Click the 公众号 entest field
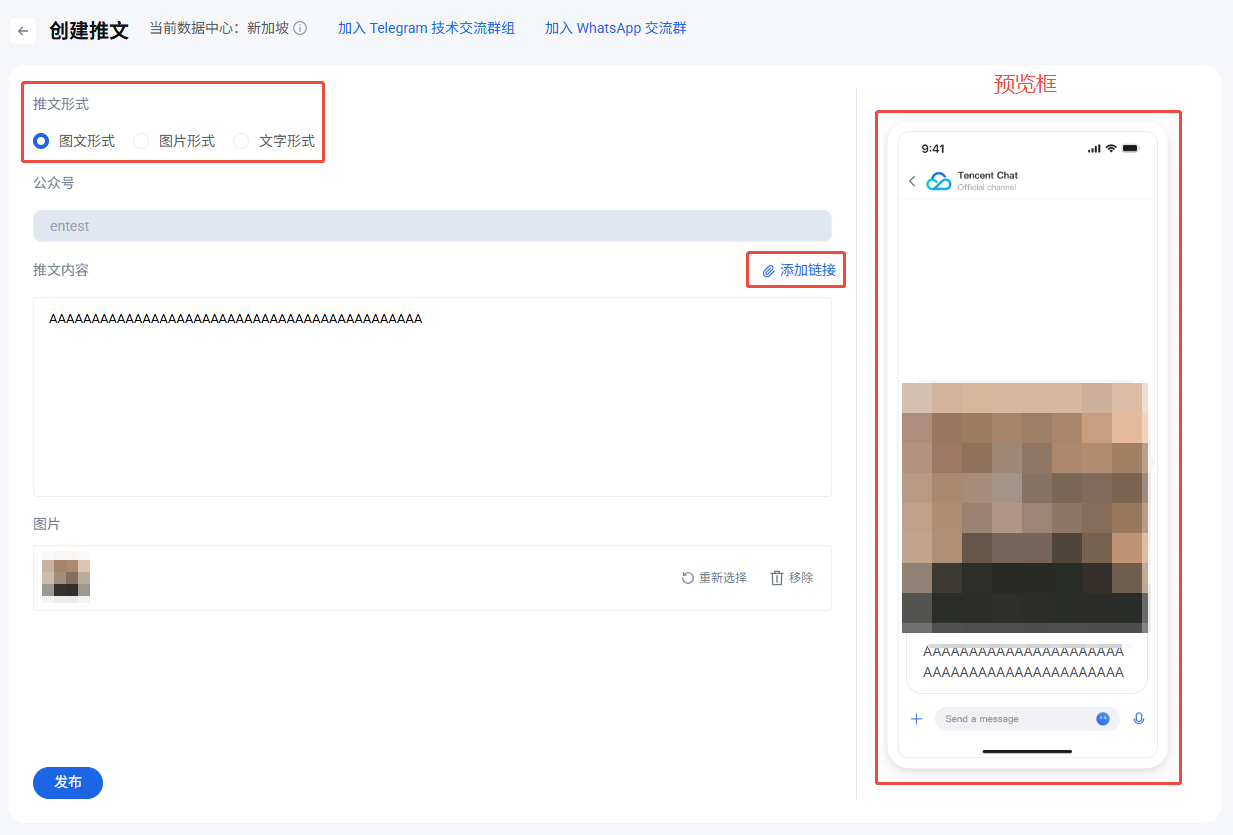The image size is (1233, 835). 432,226
